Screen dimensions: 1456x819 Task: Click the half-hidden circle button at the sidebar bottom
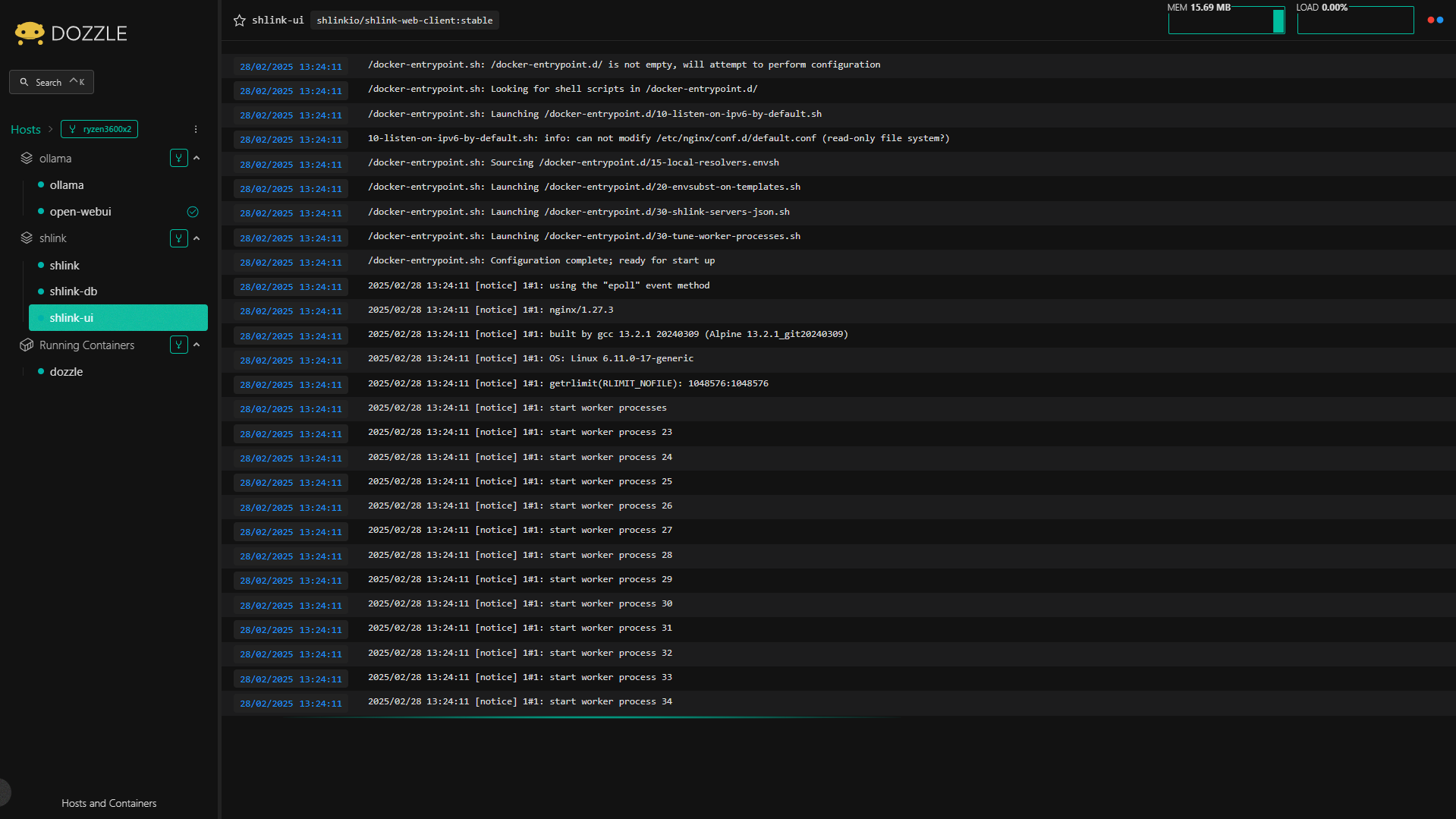coord(5,792)
